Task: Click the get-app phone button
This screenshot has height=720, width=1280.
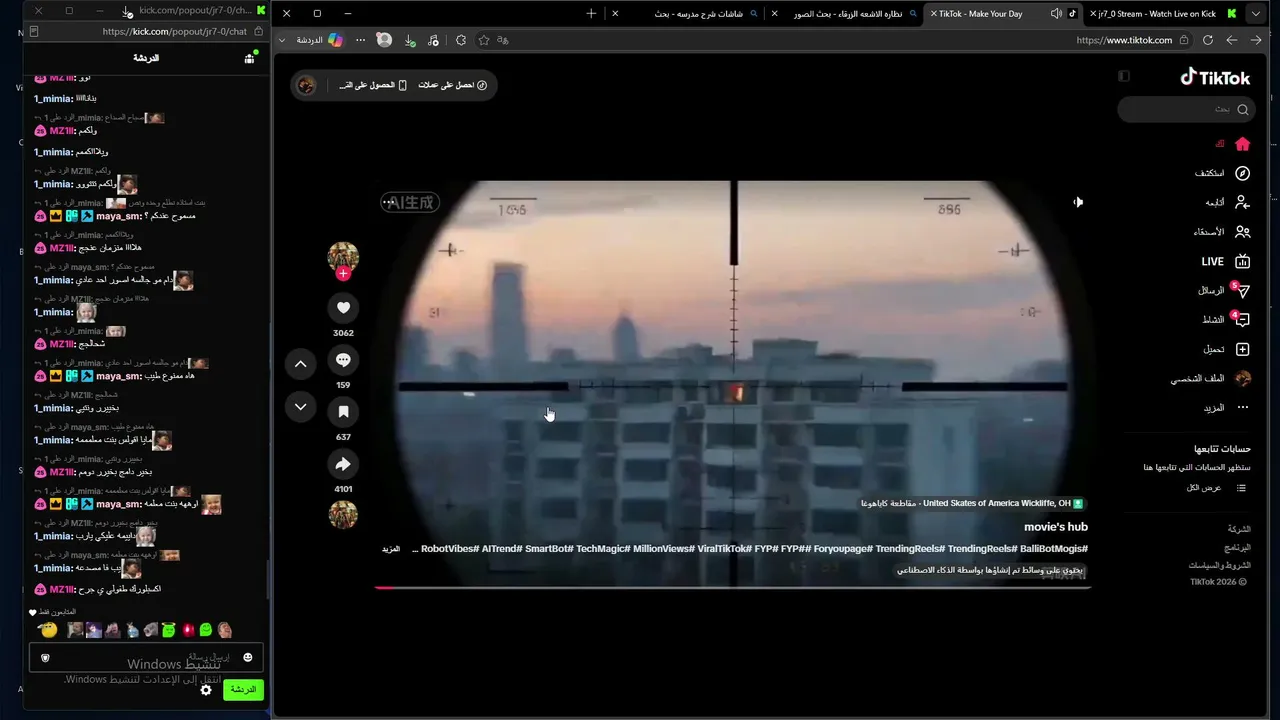Action: (x=373, y=85)
